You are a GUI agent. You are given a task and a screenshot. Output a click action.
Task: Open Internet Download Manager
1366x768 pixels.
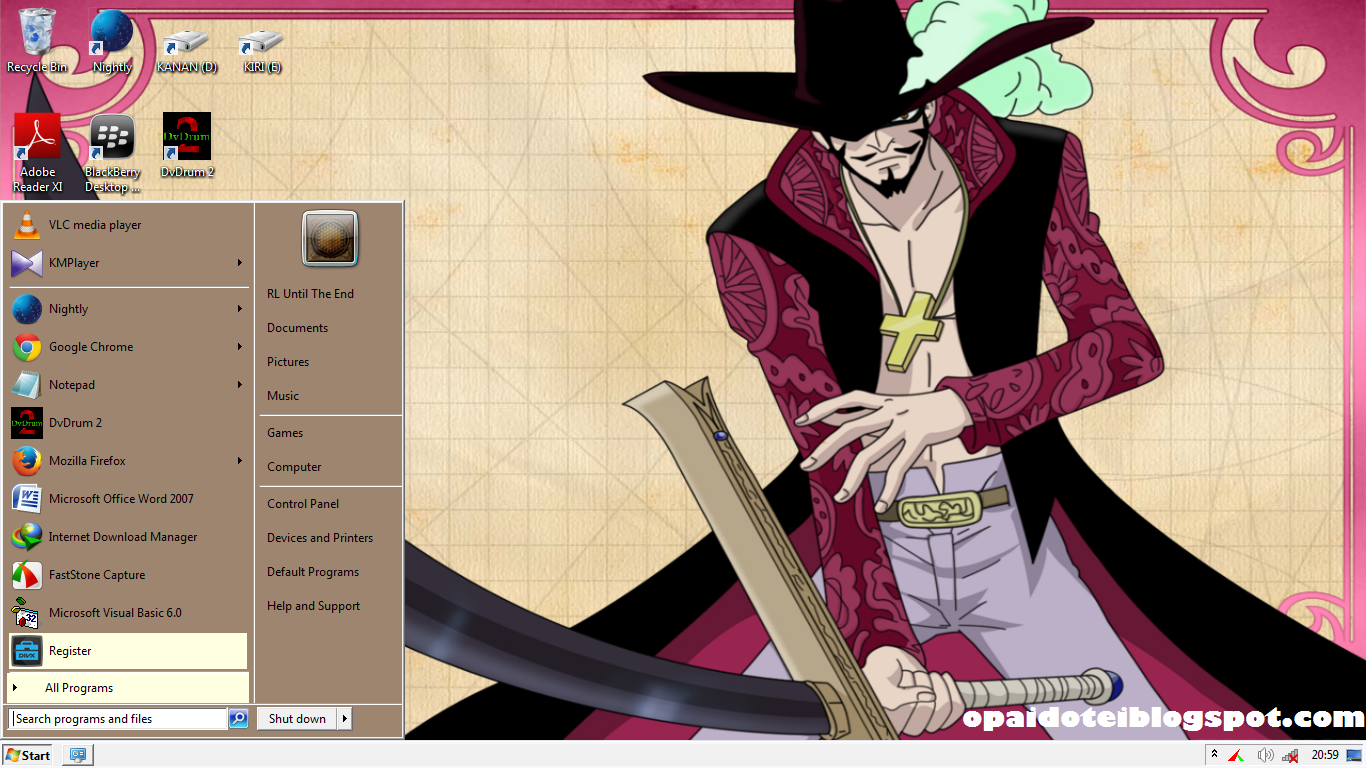click(128, 537)
